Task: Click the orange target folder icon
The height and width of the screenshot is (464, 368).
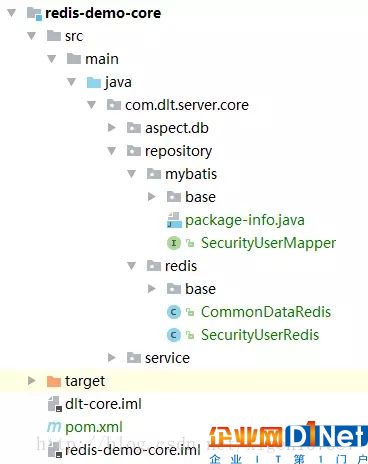Action: click(54, 381)
